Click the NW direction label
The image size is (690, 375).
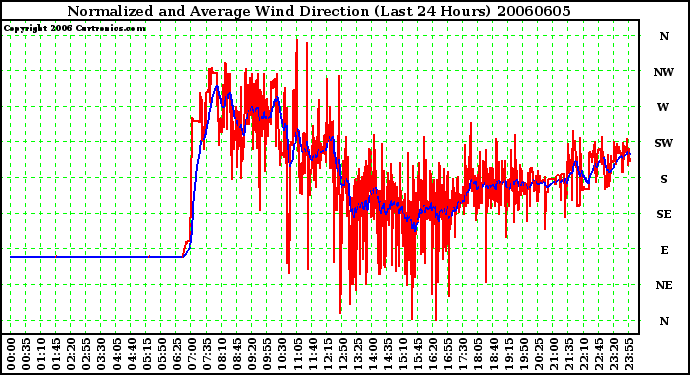664,72
